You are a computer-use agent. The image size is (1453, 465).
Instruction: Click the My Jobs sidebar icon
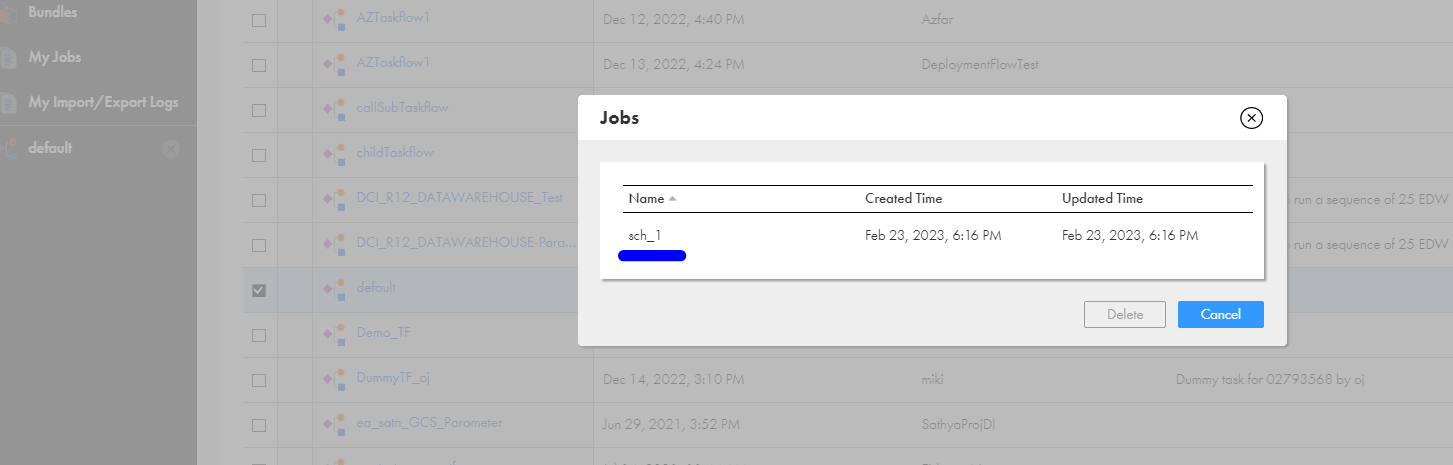9,58
